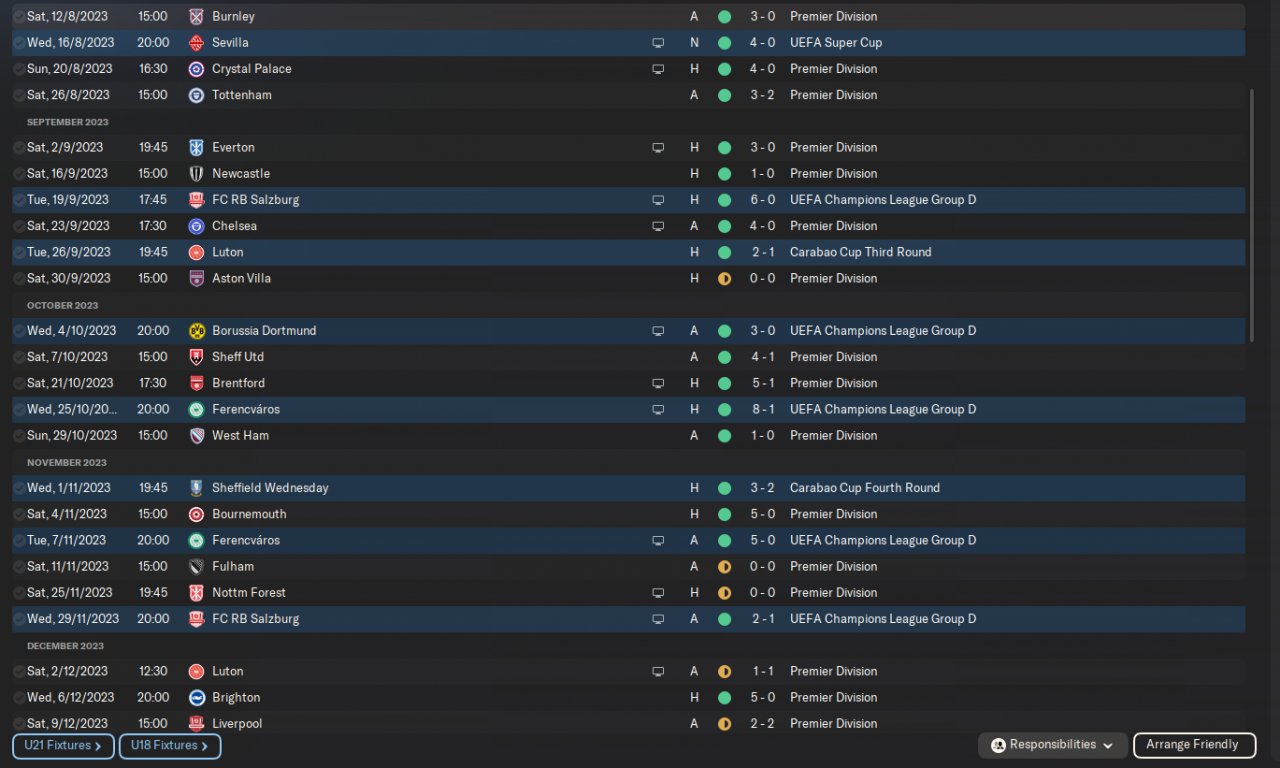This screenshot has width=1280, height=768.
Task: Click the orange draw indicator for Aston Villa
Action: click(724, 279)
